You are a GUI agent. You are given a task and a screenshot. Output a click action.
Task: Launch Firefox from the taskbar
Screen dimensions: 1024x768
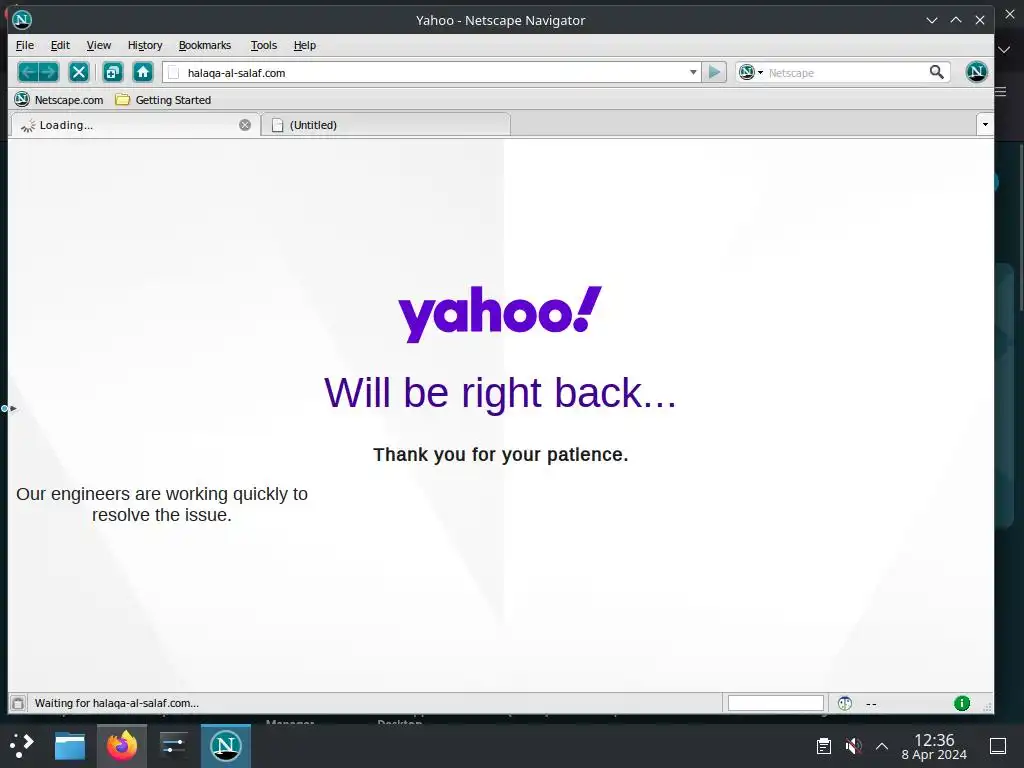(122, 745)
